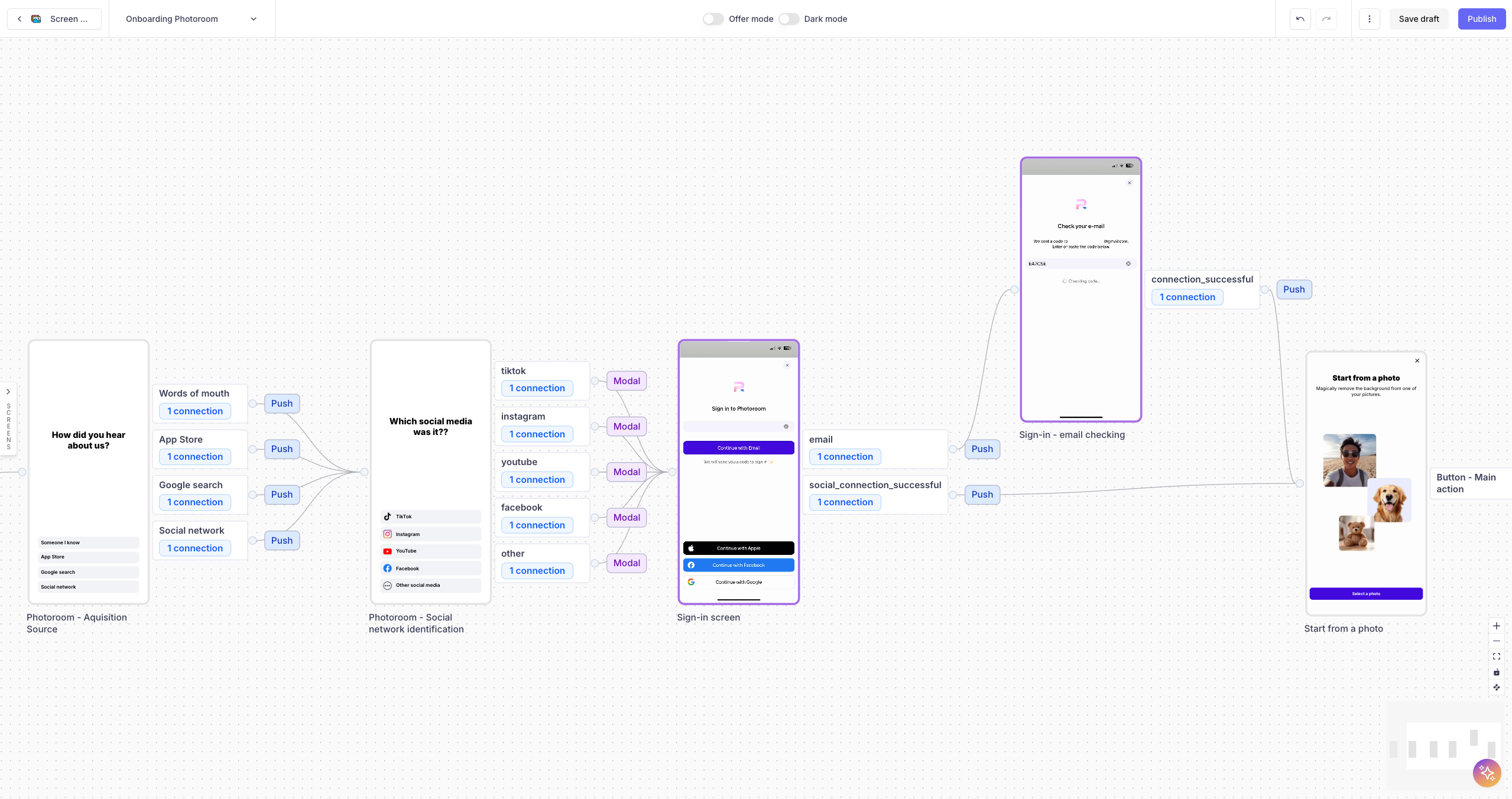1512x799 pixels.
Task: Enable Offer mode toggle
Action: [713, 19]
